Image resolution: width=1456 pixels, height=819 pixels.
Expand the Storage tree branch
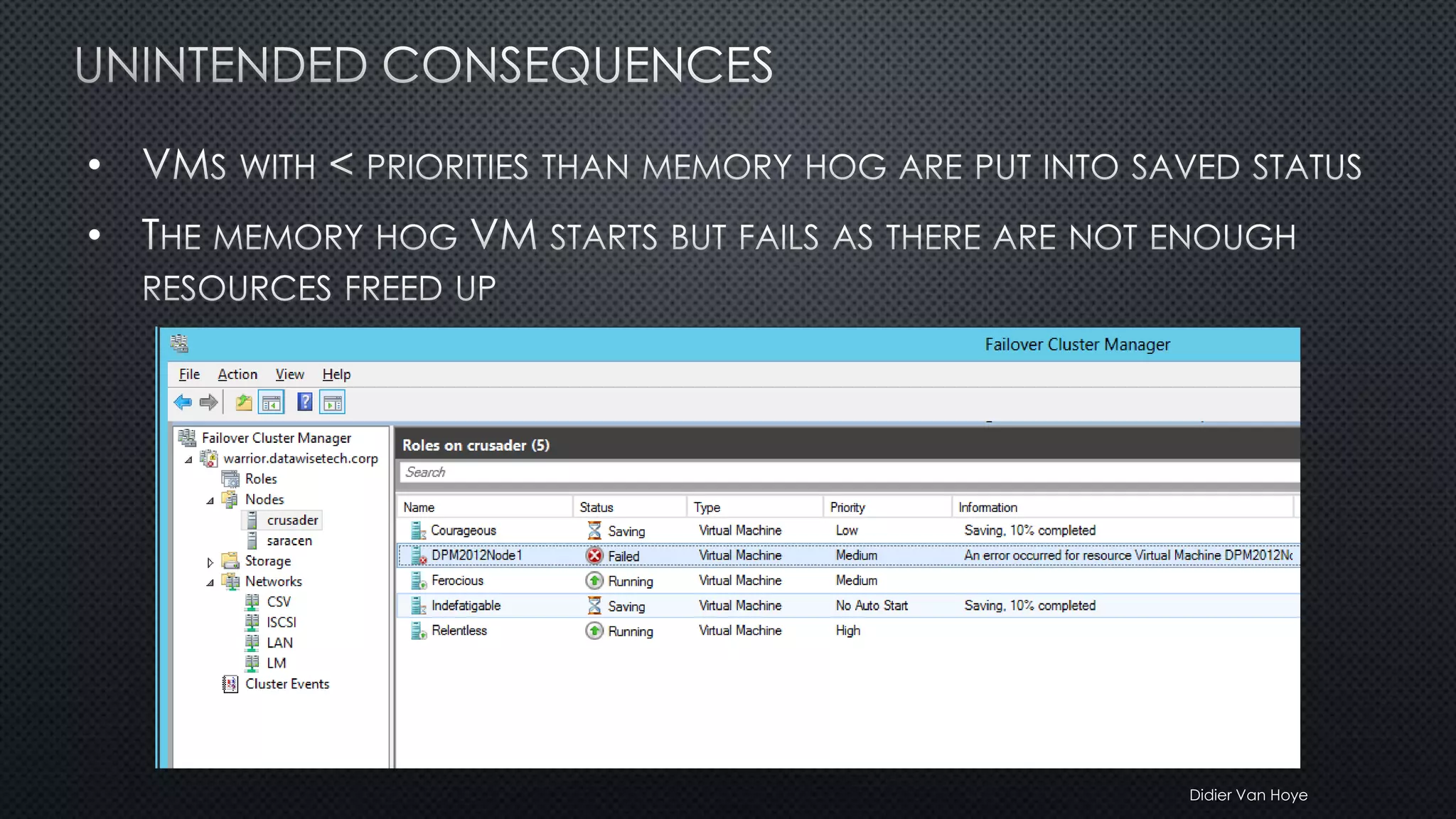(210, 562)
